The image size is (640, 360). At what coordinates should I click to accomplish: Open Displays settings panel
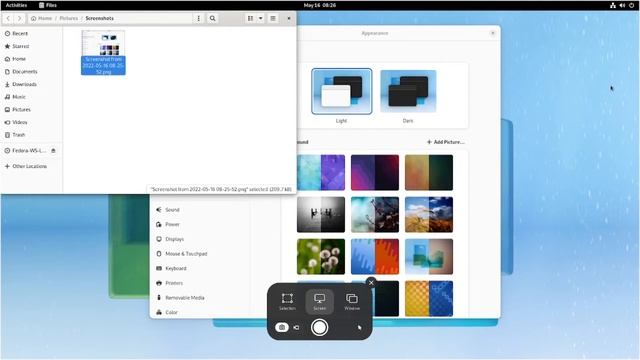(200, 239)
